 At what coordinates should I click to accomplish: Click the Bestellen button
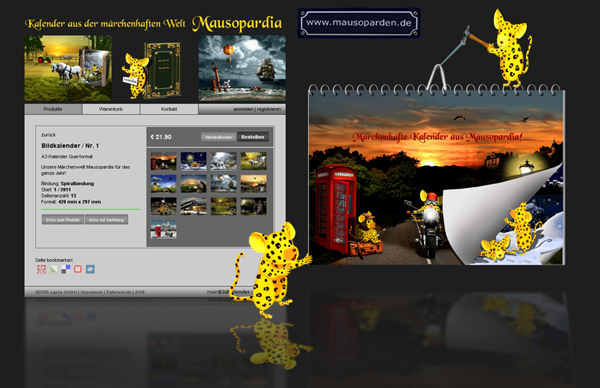253,137
